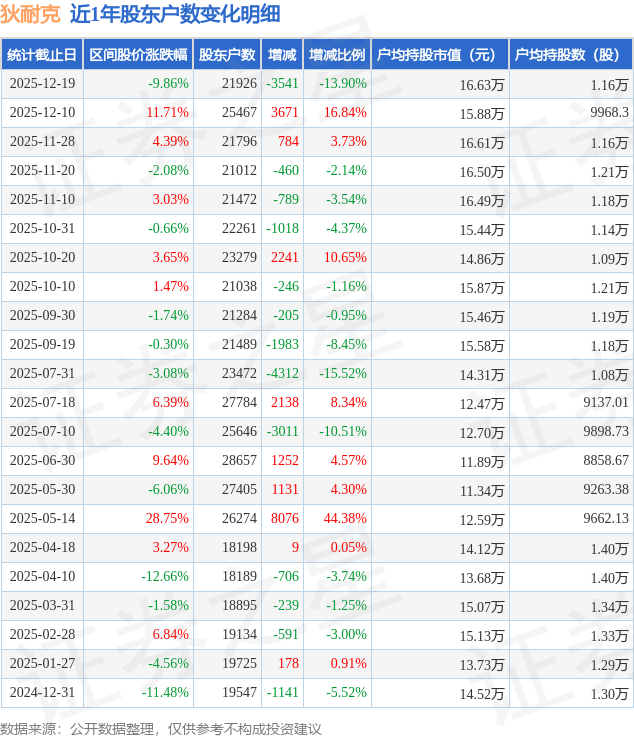This screenshot has width=634, height=738.
Task: Select the 2025-07-31 date row
Action: [41, 374]
